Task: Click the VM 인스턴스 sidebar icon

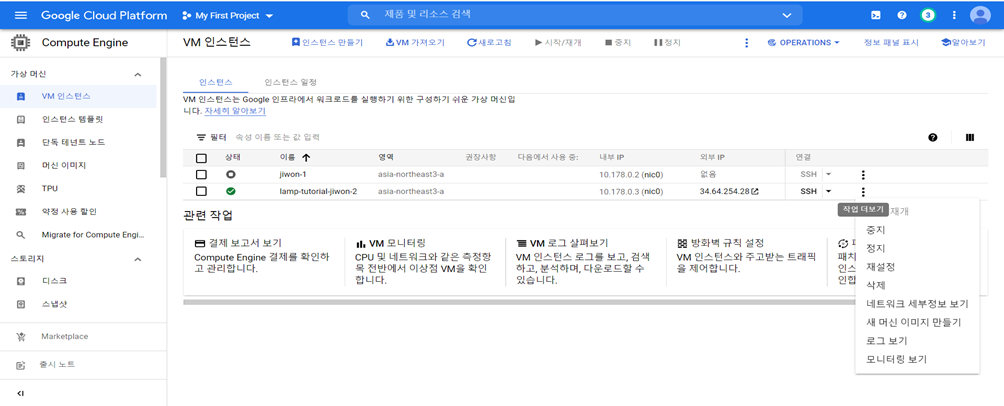Action: [20, 97]
